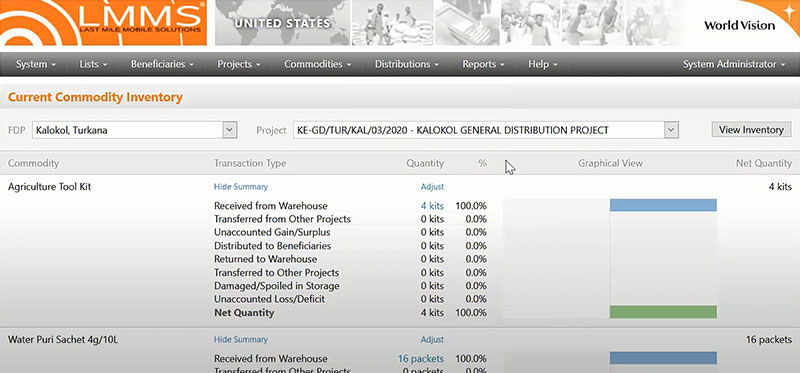Open the 16 packets Received from Warehouse link
The height and width of the screenshot is (373, 800).
421,359
